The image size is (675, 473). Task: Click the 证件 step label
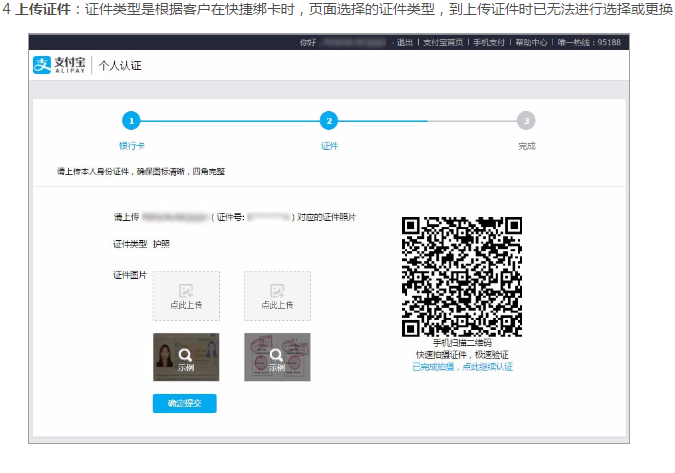329,146
